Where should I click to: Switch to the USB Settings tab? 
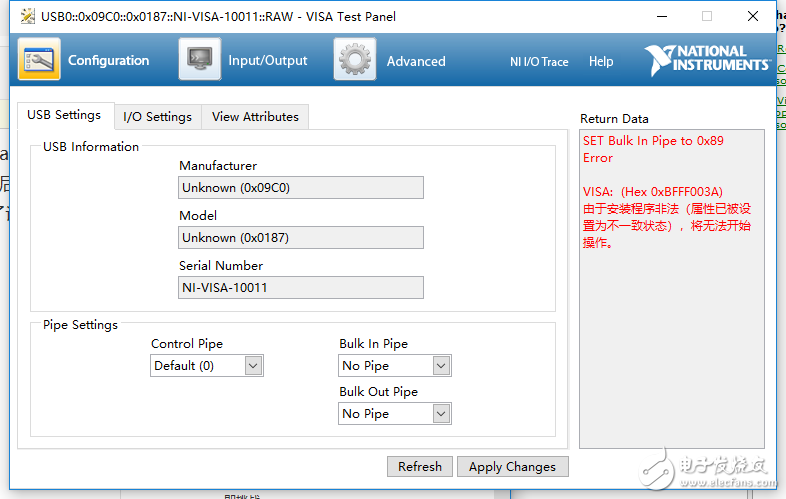[64, 115]
